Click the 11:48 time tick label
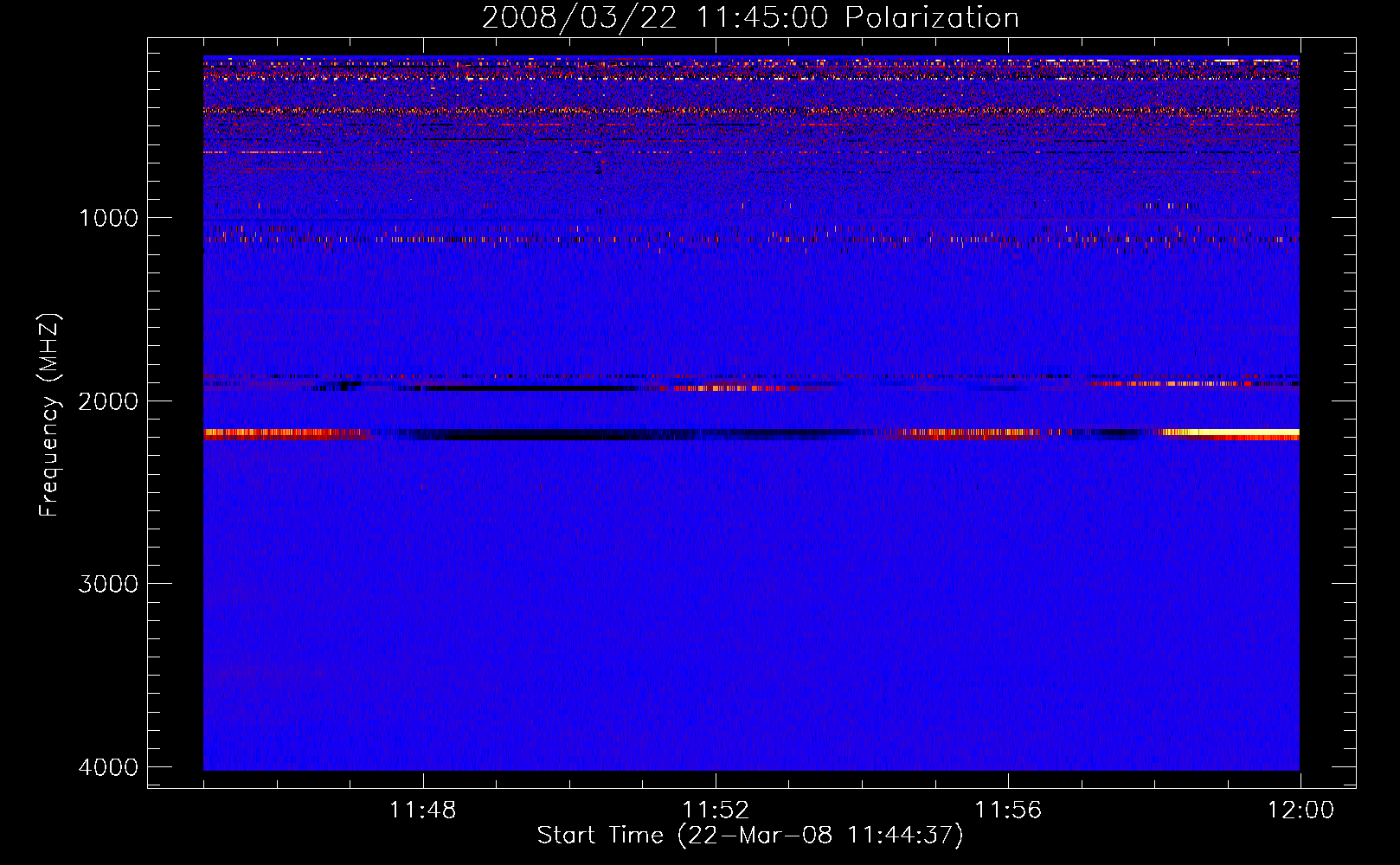This screenshot has width=1400, height=865. click(x=423, y=811)
